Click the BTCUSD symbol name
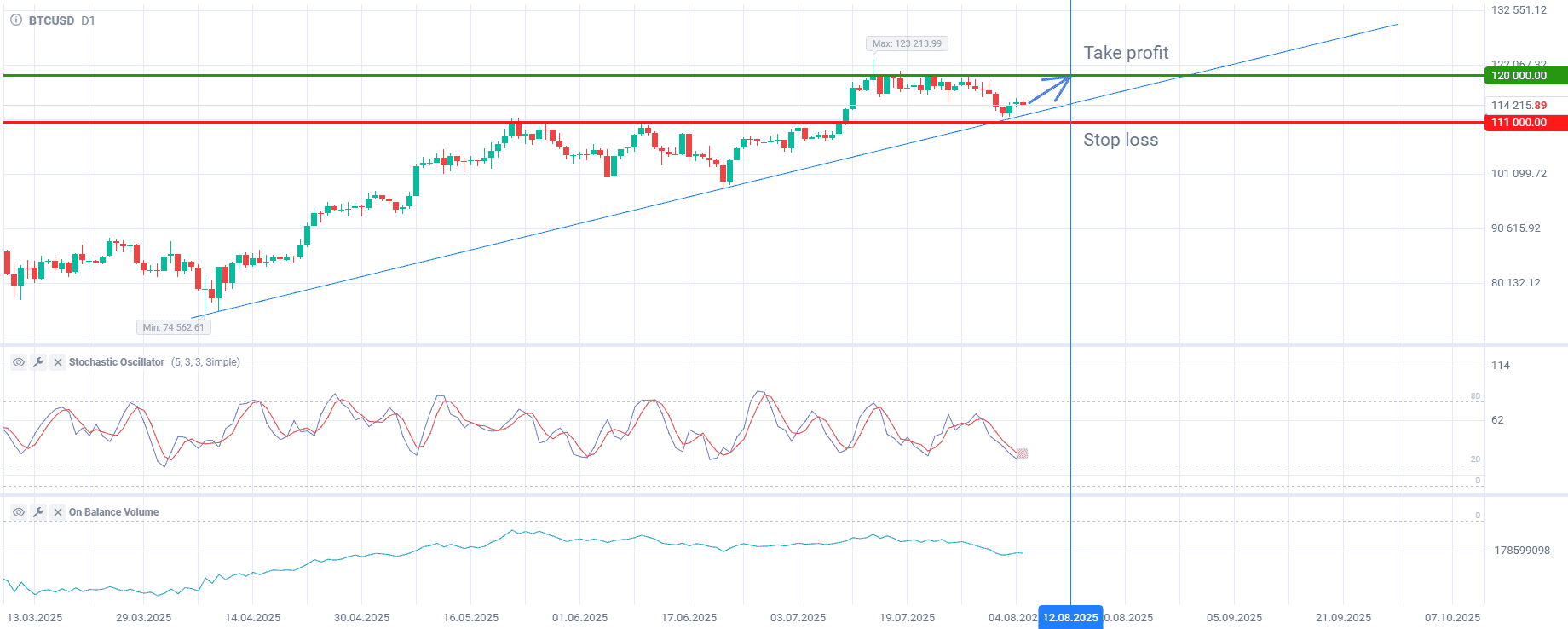The height and width of the screenshot is (629, 1568). (51, 20)
